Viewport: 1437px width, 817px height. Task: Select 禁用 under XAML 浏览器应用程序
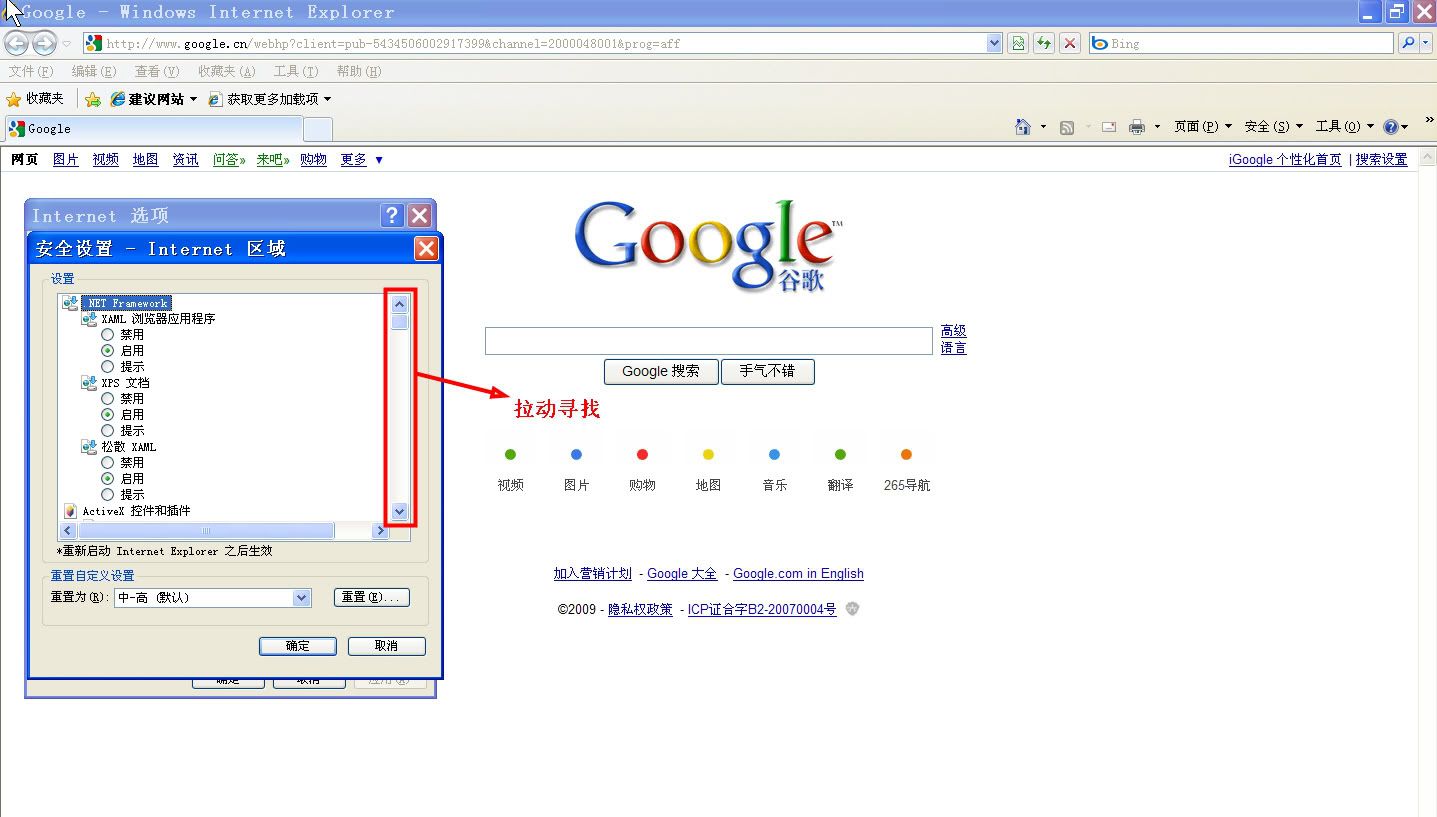[x=107, y=334]
